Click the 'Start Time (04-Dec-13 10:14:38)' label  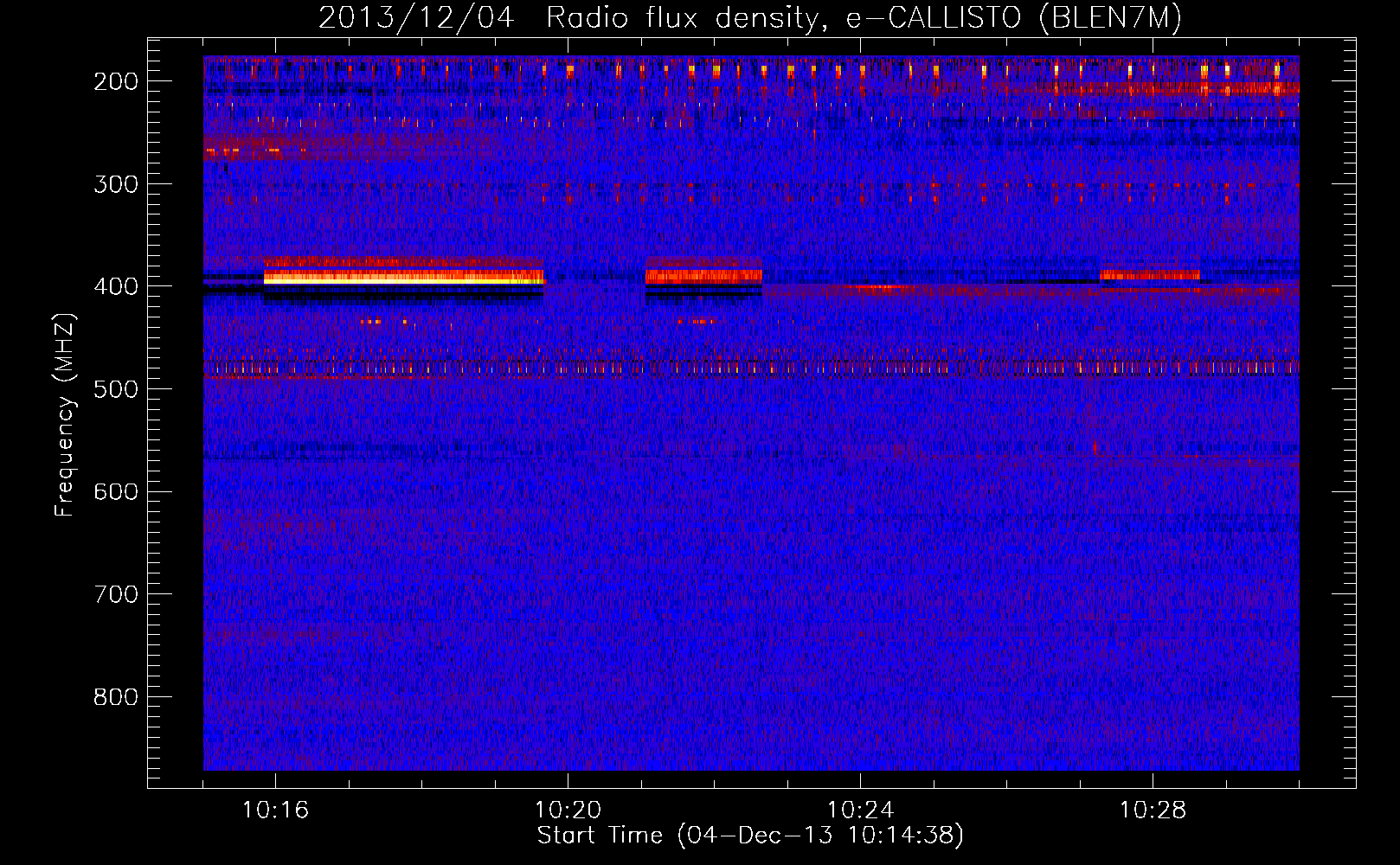pyautogui.click(x=750, y=836)
